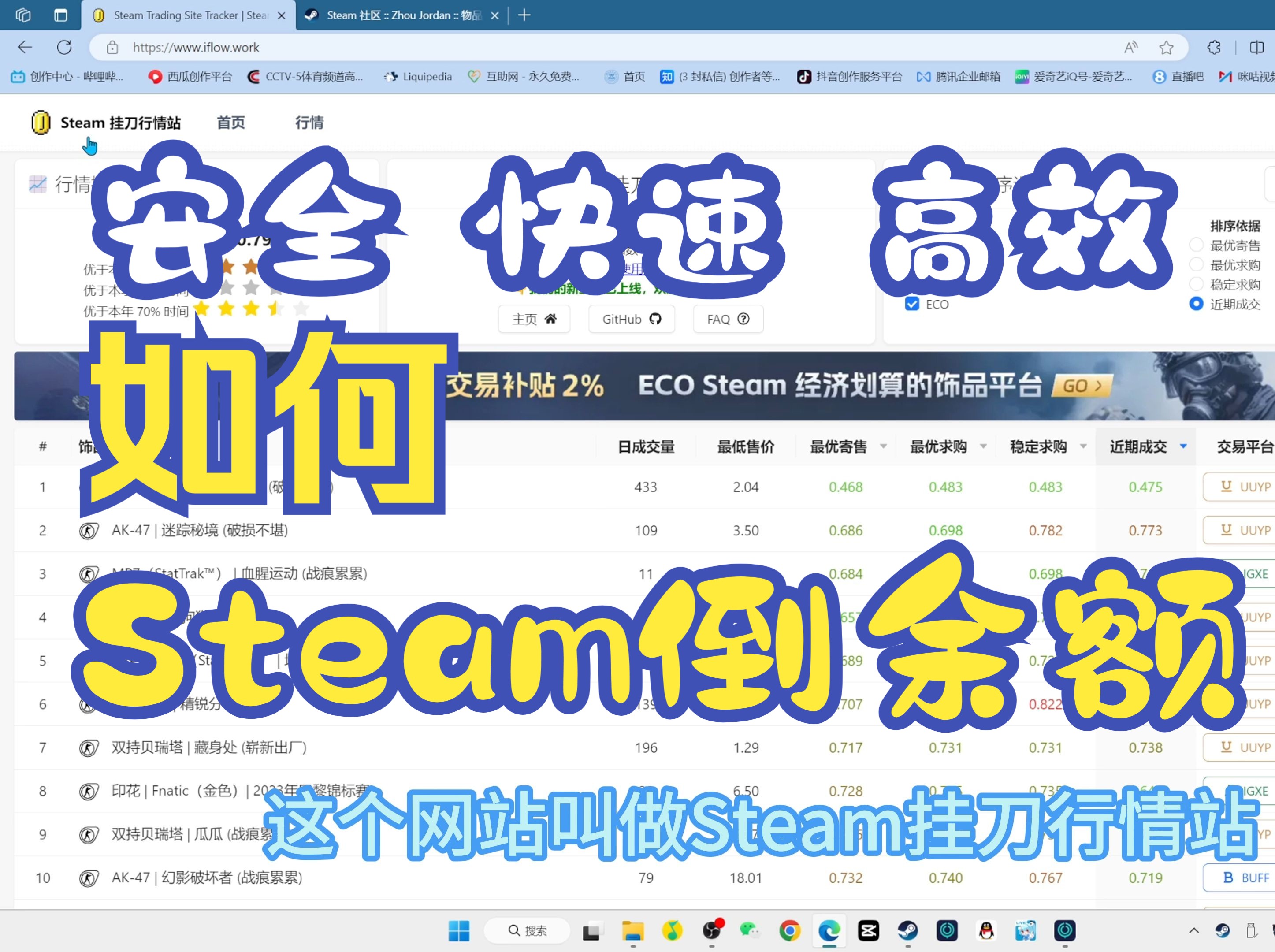Image resolution: width=1275 pixels, height=952 pixels.
Task: Go back with the browser back arrow
Action: coord(25,47)
